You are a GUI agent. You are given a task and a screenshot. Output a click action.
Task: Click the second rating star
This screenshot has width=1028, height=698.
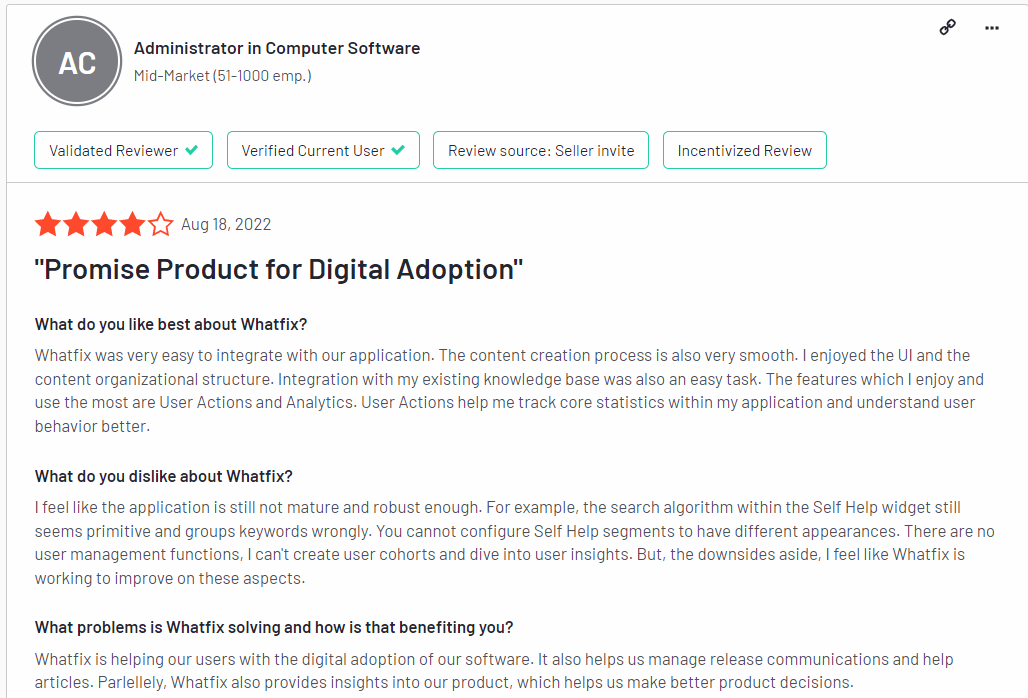pos(76,224)
